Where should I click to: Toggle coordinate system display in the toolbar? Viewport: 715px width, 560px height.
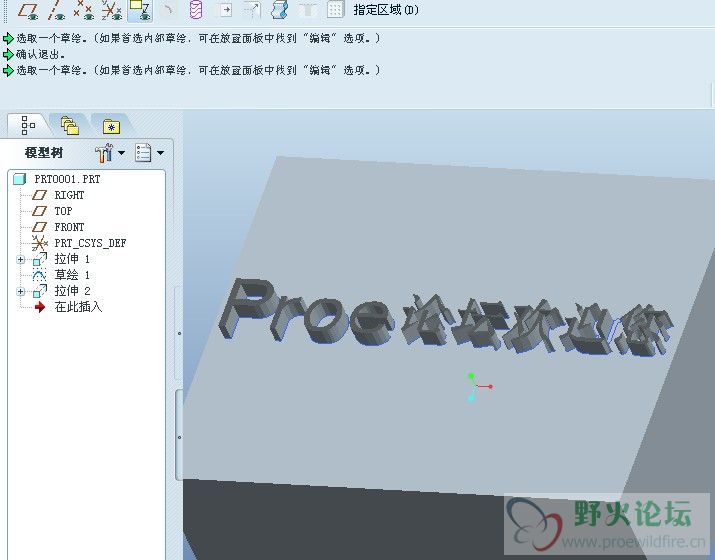112,10
